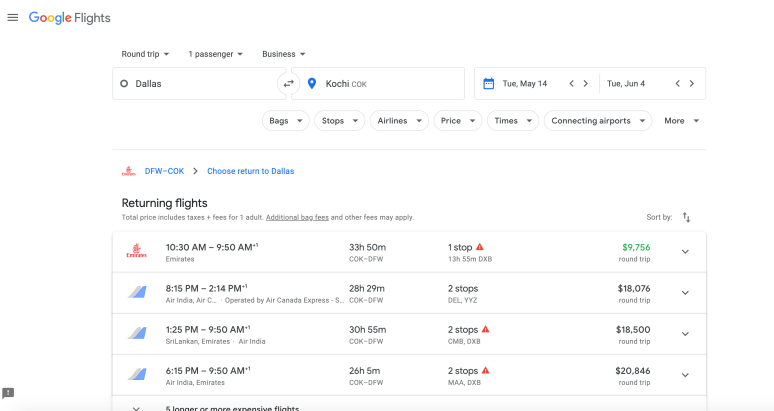Click warning icon on MAA, DXB flight

click(x=486, y=370)
